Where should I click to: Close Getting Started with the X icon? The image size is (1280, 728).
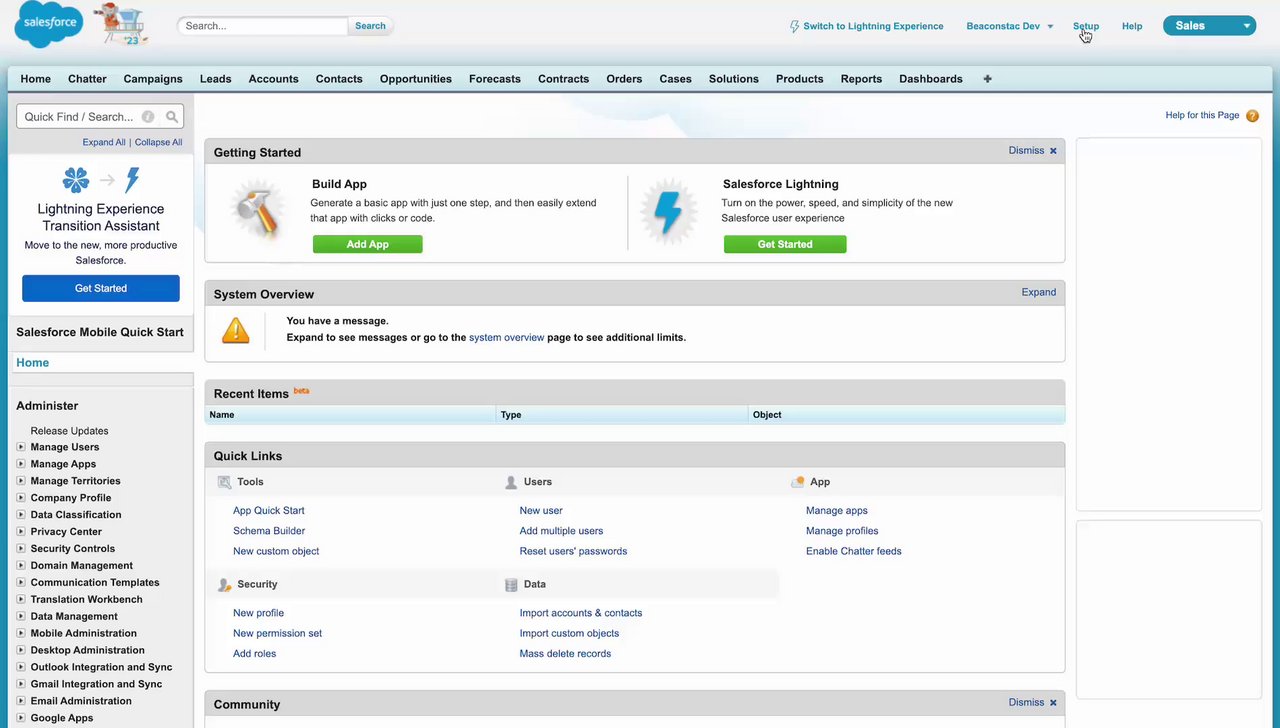click(1053, 151)
